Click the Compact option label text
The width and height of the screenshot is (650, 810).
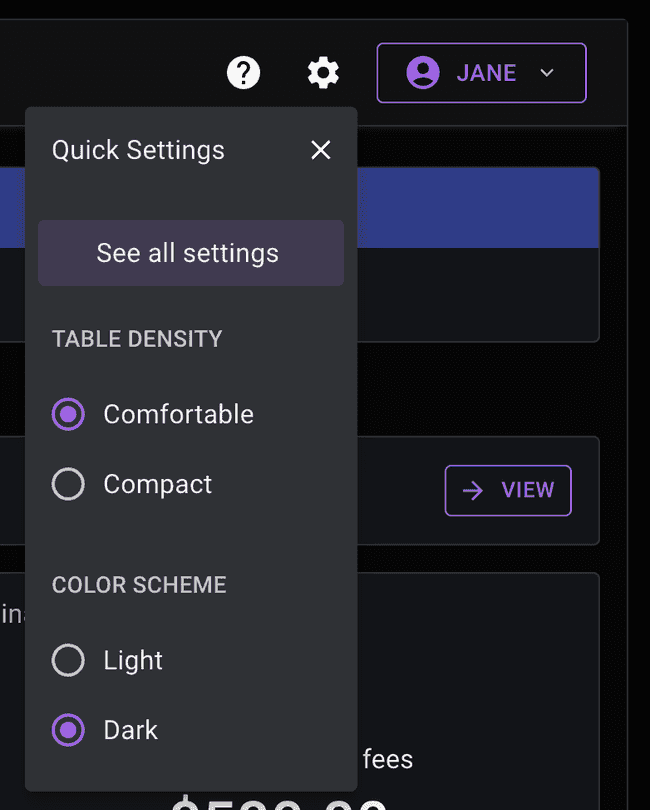click(158, 484)
